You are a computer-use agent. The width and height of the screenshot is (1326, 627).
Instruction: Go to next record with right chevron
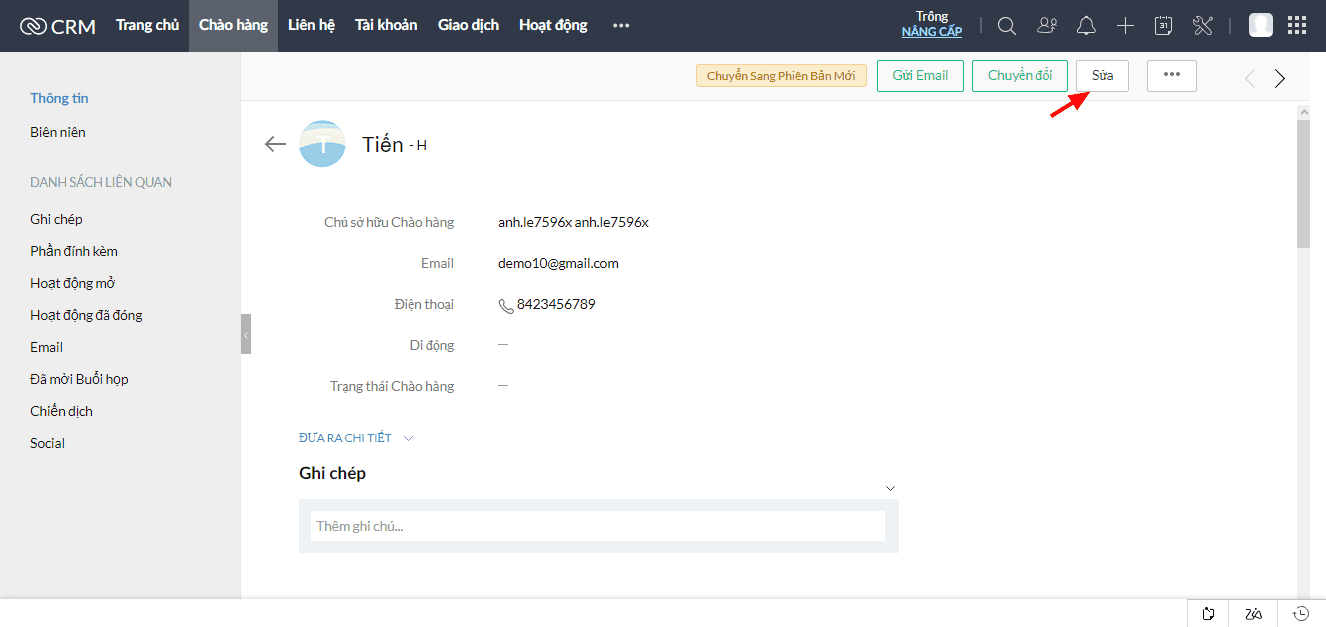point(1280,78)
